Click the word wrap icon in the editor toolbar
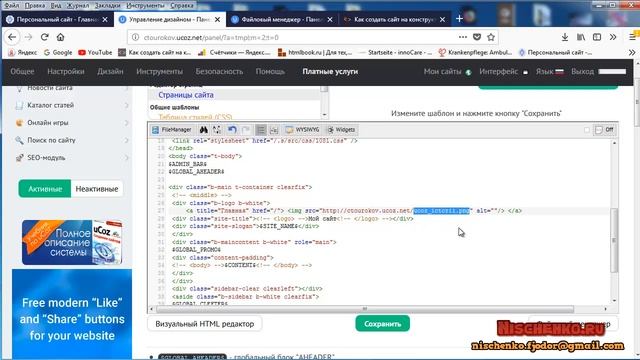This screenshot has width=640, height=360. point(274,130)
